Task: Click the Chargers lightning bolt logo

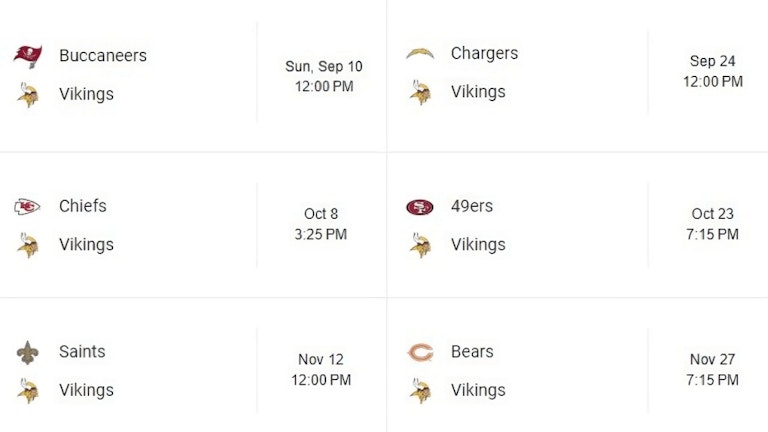Action: pyautogui.click(x=420, y=53)
